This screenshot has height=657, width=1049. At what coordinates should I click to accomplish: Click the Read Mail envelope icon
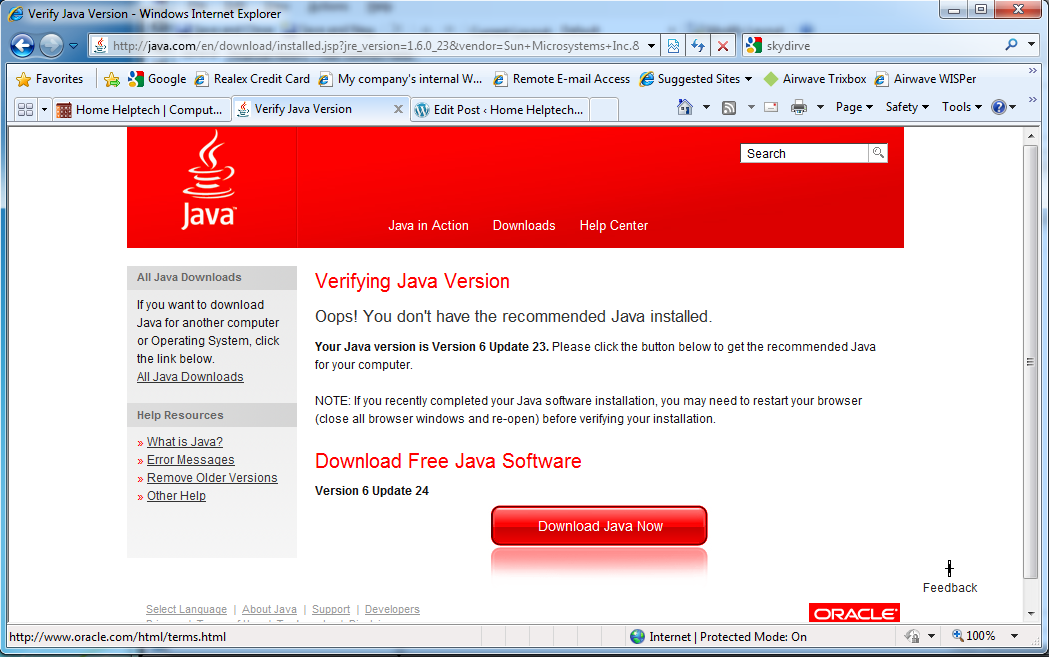[771, 107]
